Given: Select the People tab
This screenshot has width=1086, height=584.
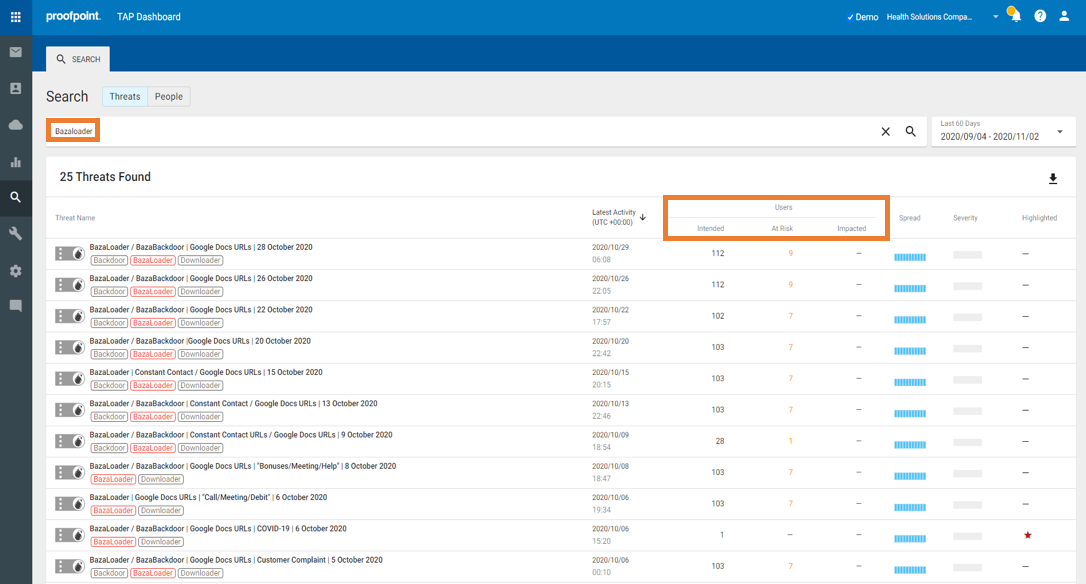Looking at the screenshot, I should pyautogui.click(x=169, y=96).
